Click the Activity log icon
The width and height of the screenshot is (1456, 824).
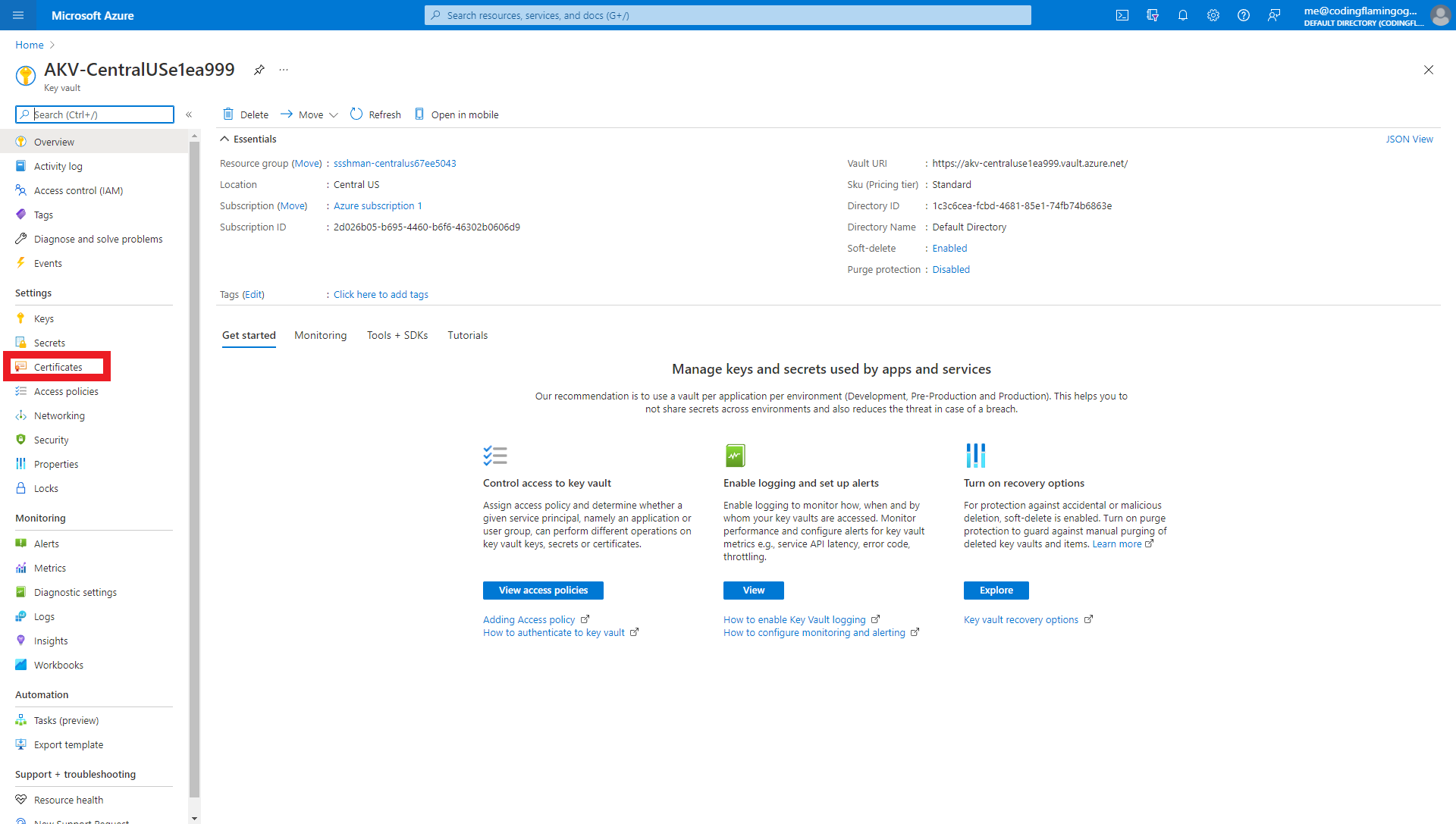click(22, 166)
